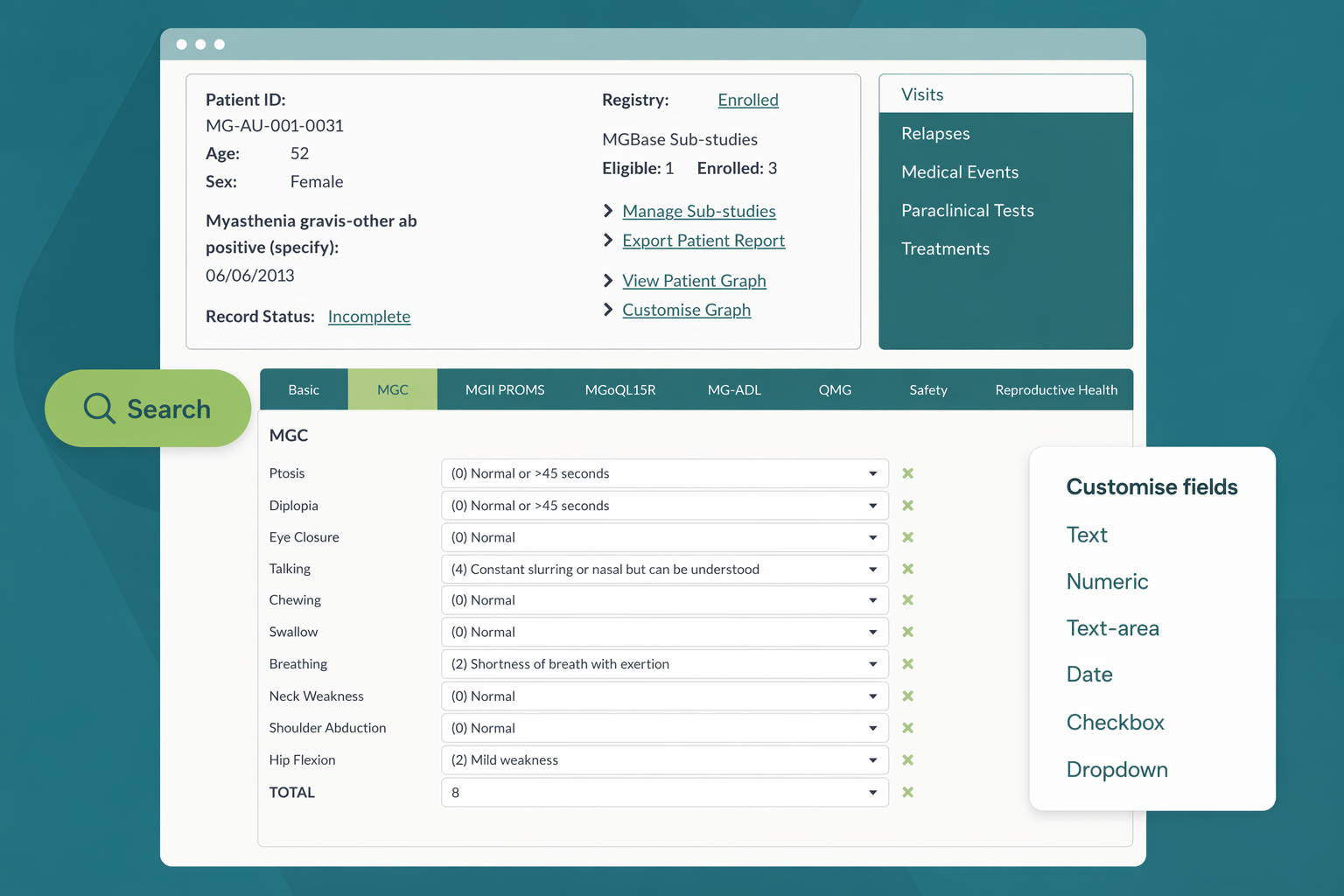Open the Neck Weakness dropdown
Image resolution: width=1344 pixels, height=896 pixels.
point(665,696)
